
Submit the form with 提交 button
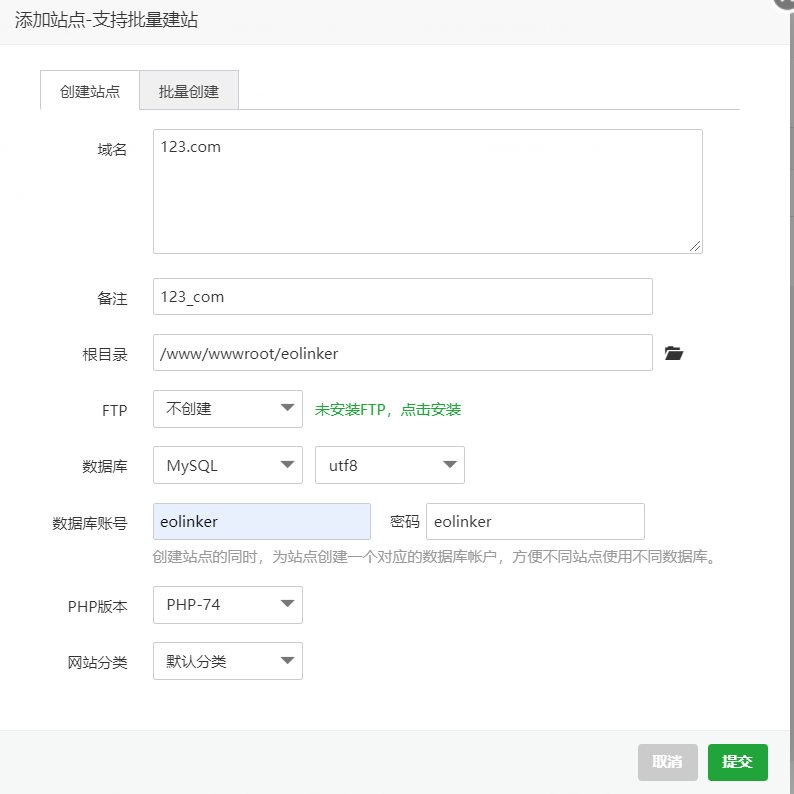[737, 762]
